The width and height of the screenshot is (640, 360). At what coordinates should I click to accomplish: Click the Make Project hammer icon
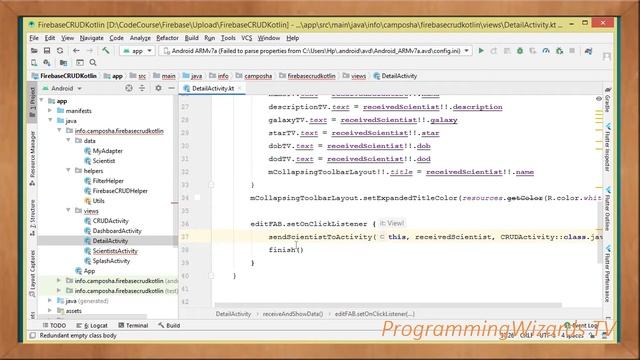tap(106, 51)
